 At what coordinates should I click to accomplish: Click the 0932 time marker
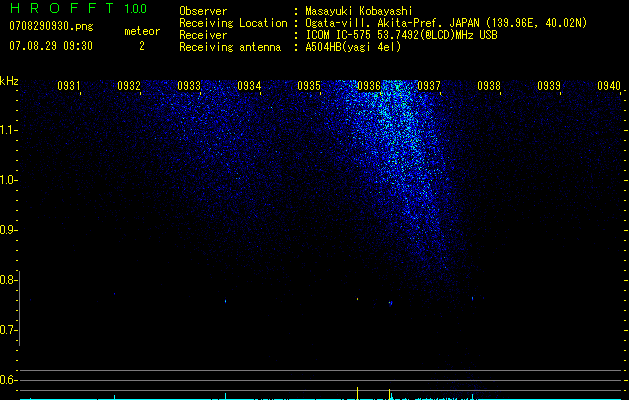pos(129,86)
